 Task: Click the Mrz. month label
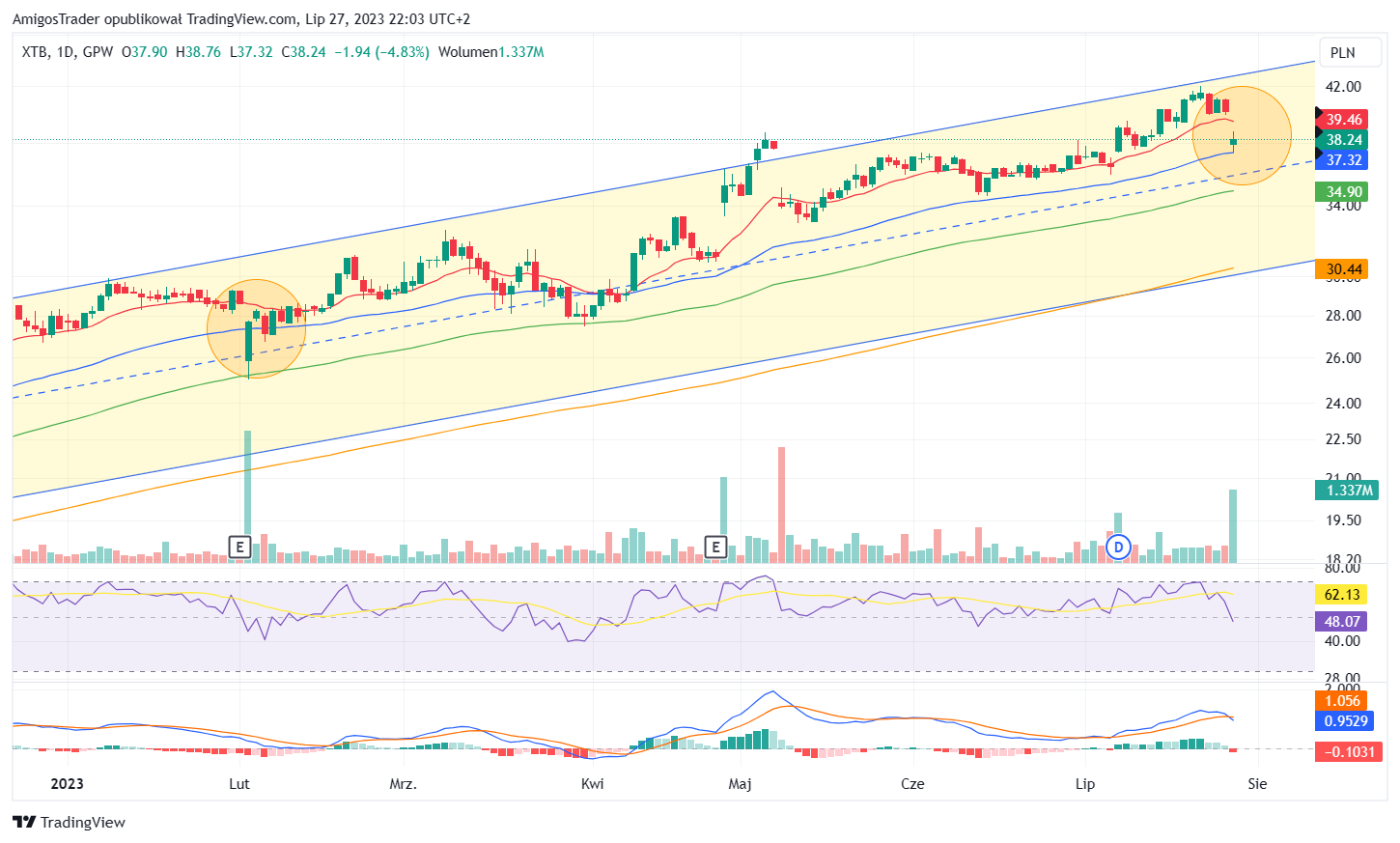[403, 784]
